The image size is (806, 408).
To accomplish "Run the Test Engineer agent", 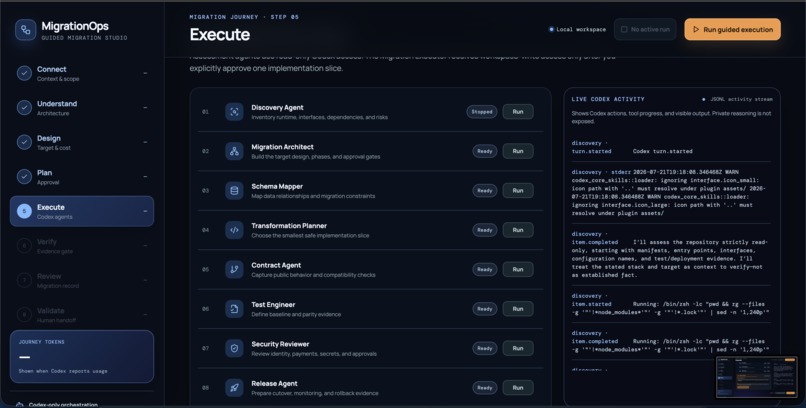I will coord(518,309).
